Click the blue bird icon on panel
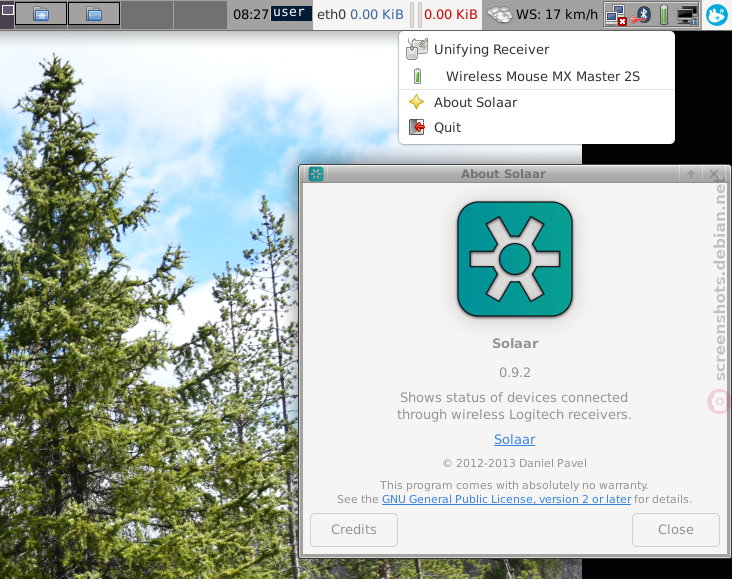The height and width of the screenshot is (579, 732). point(717,15)
